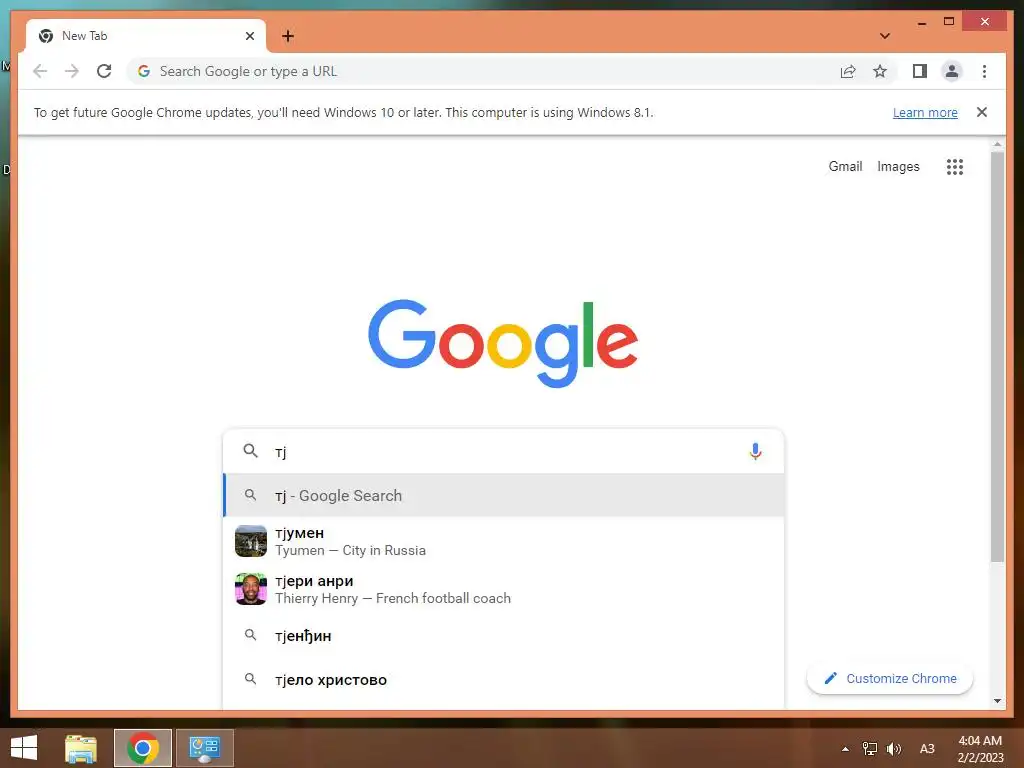Click the volume speaker tray icon
1024x768 pixels.
click(893, 748)
